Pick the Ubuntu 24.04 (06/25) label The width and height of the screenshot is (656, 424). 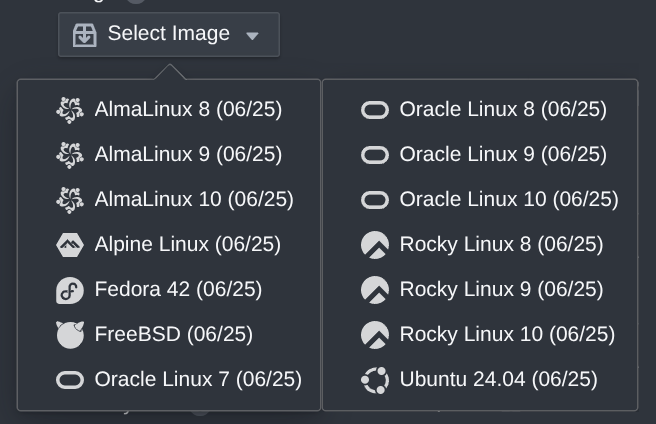pyautogui.click(x=498, y=380)
